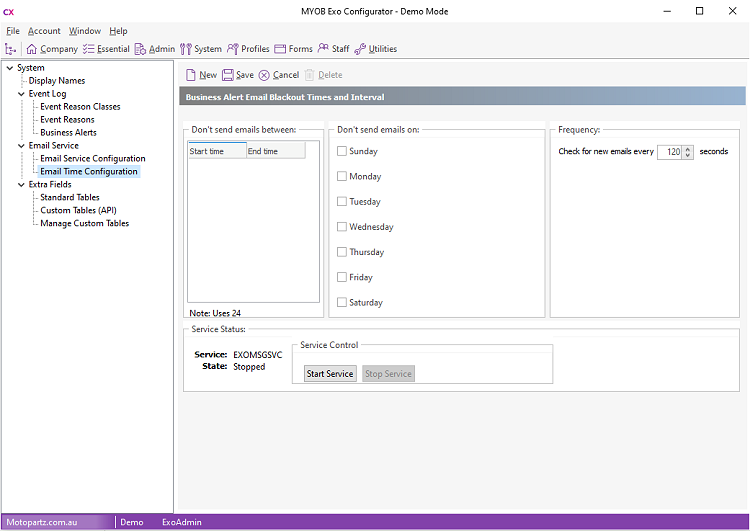Increase the email check interval
Screen dimensions: 750x531
[x=688, y=149]
